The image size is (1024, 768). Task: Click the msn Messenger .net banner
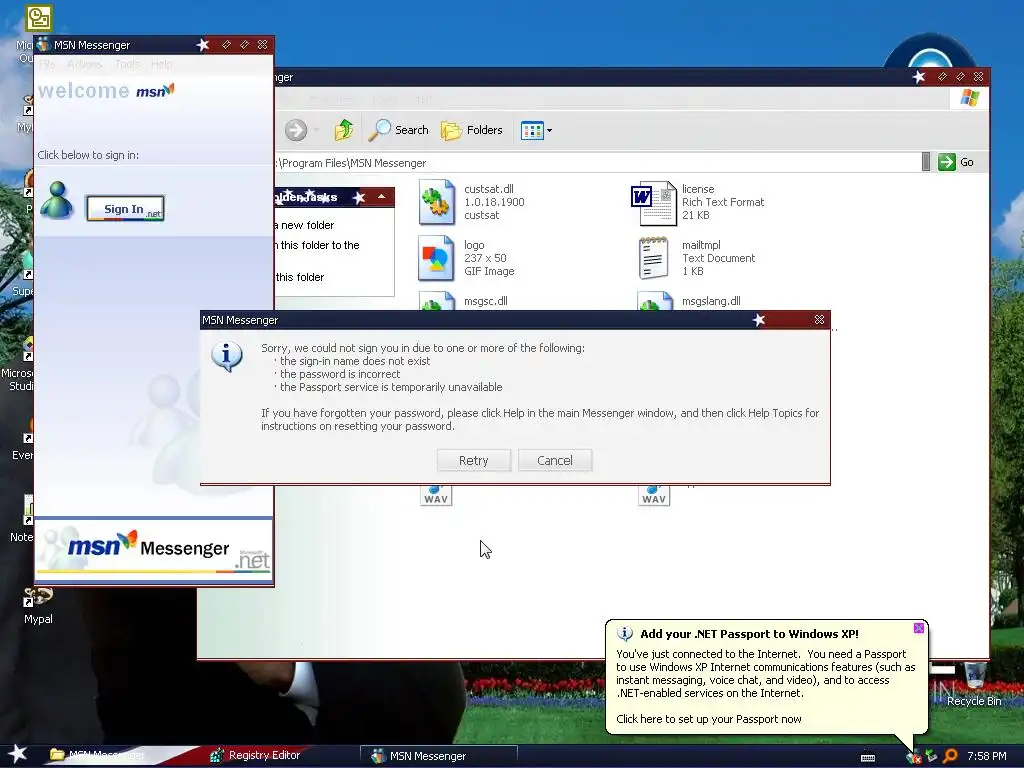[153, 549]
